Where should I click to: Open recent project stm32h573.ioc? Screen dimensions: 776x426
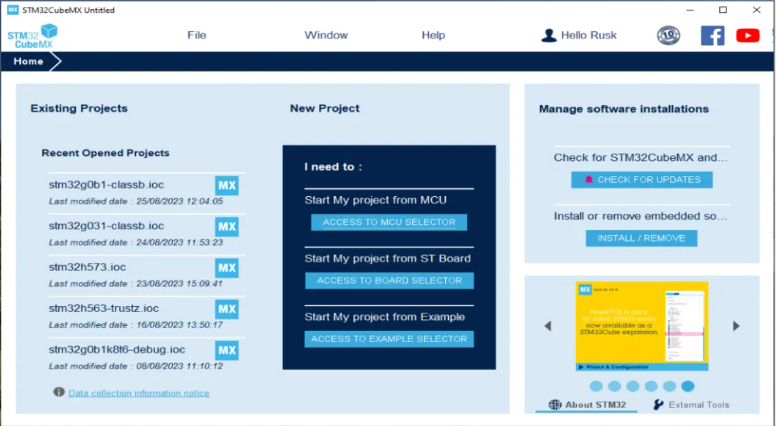click(87, 267)
